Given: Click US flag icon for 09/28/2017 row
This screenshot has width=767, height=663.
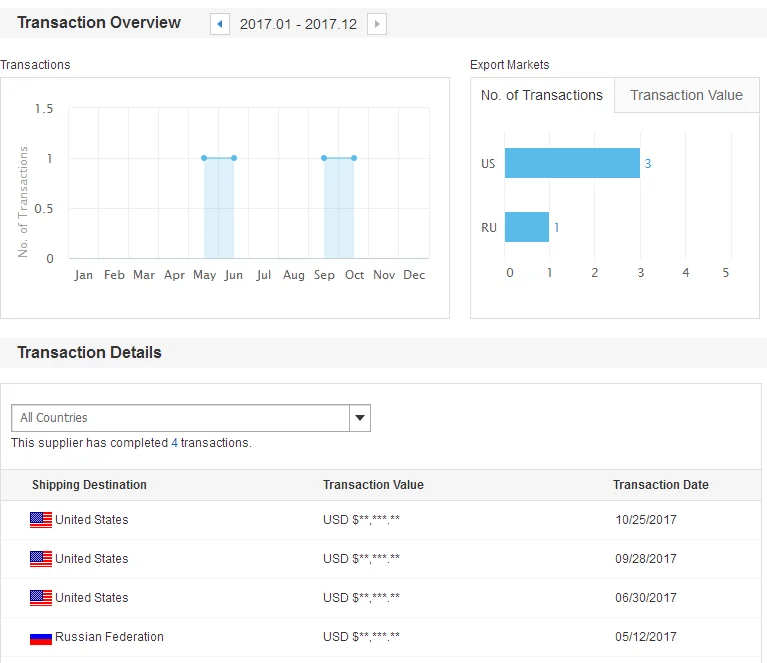Looking at the screenshot, I should [x=41, y=559].
